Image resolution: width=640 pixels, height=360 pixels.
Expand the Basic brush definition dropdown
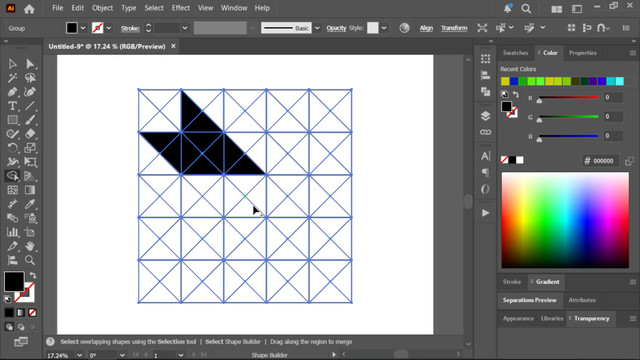click(x=317, y=28)
